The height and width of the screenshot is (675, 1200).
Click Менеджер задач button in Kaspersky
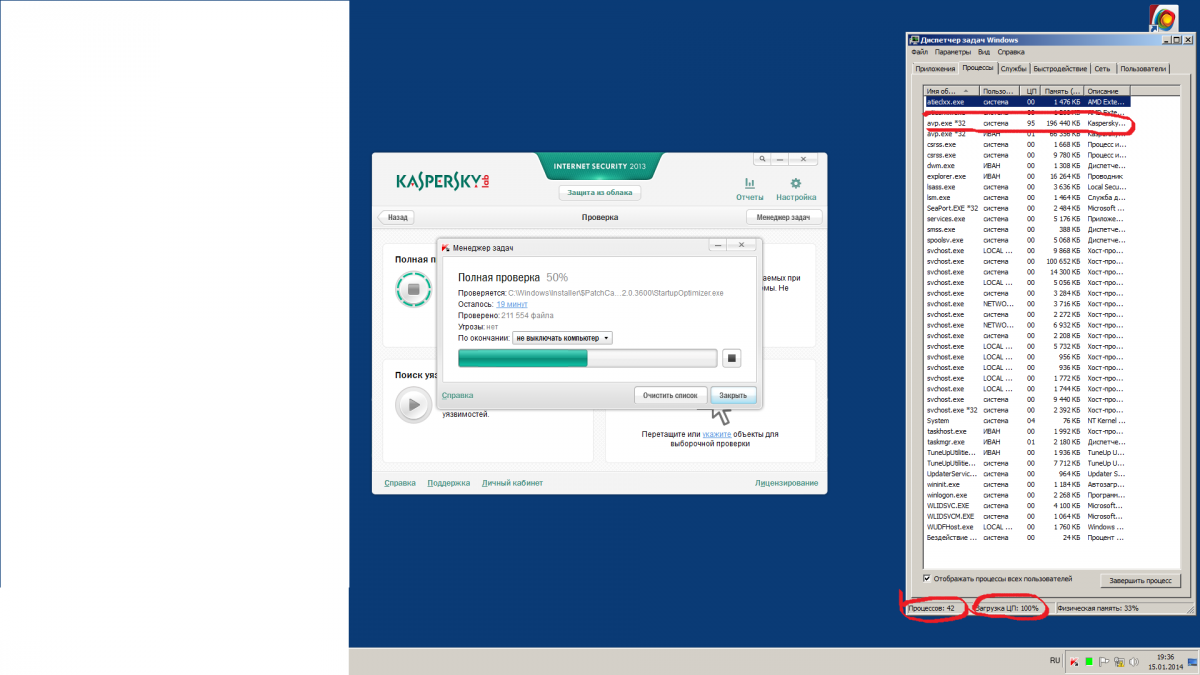point(784,217)
